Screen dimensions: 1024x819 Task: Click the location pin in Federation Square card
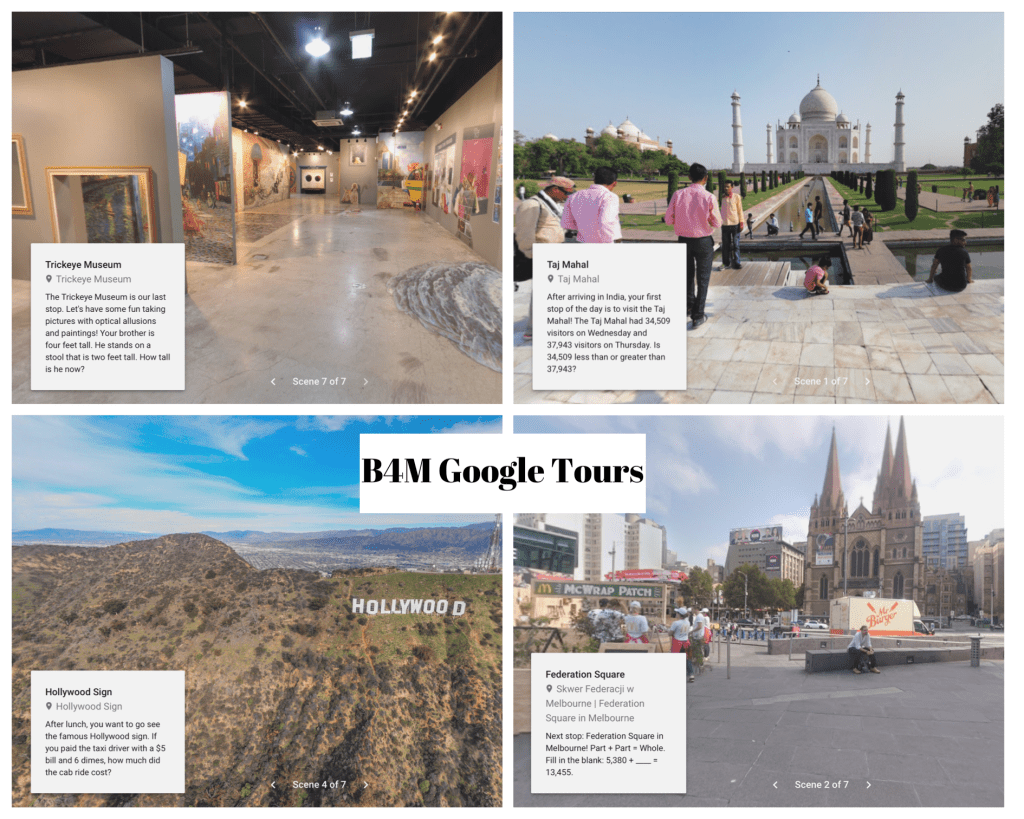550,689
